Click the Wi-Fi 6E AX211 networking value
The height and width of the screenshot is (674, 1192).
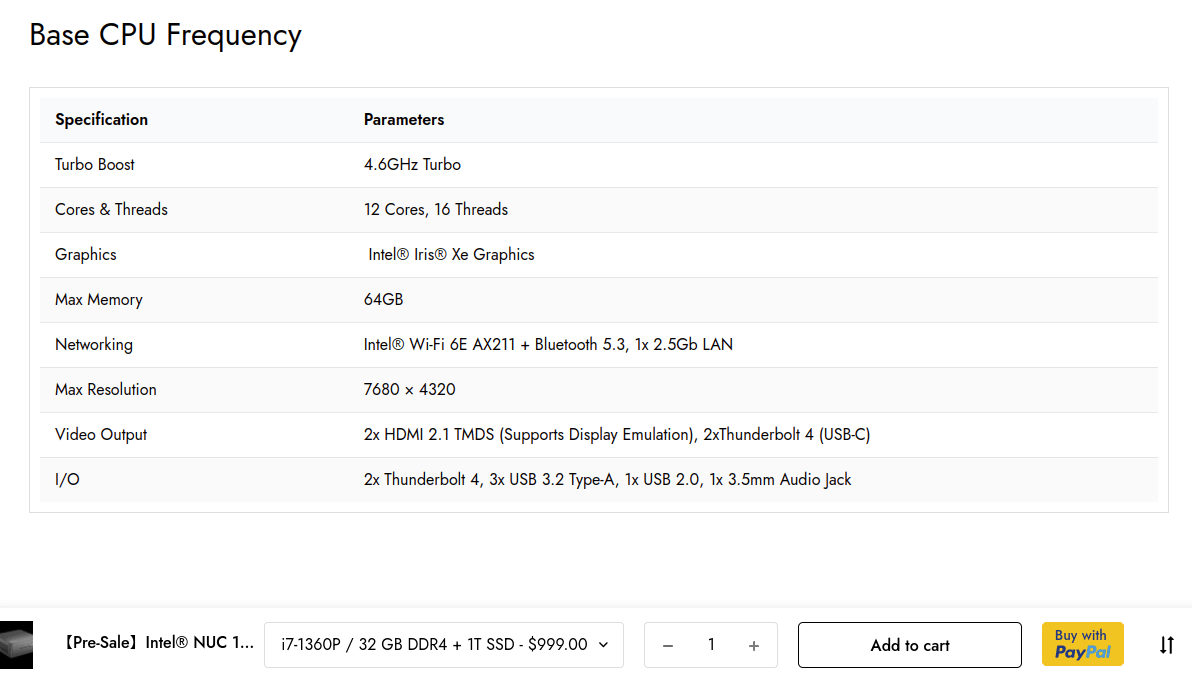coord(548,344)
